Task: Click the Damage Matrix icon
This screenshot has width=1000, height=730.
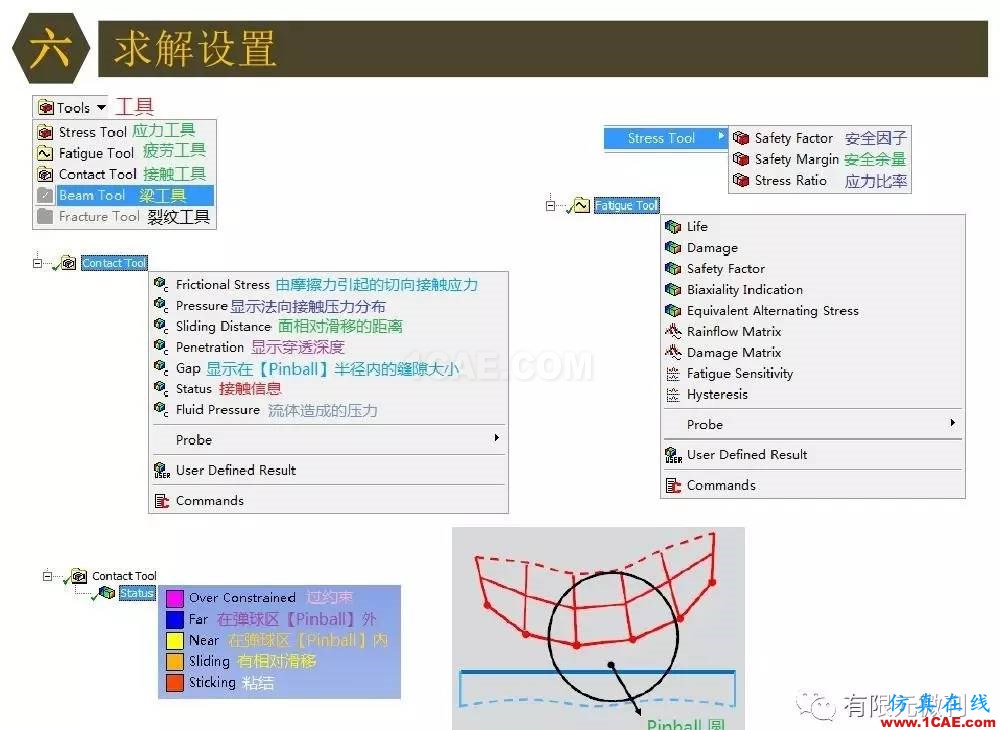Action: [x=673, y=353]
